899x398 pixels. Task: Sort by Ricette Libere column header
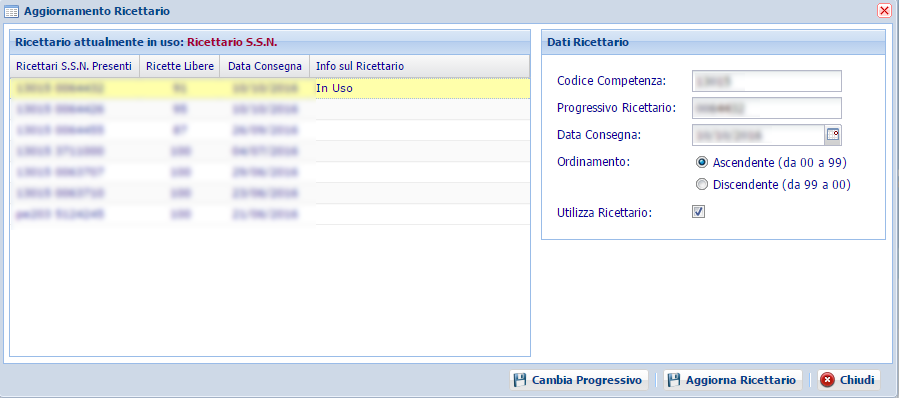click(x=180, y=66)
